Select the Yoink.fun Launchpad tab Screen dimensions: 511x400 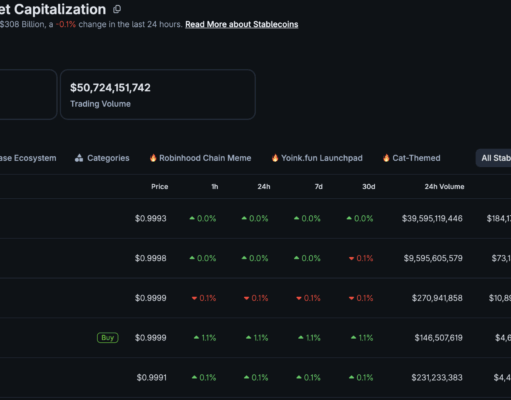point(317,158)
